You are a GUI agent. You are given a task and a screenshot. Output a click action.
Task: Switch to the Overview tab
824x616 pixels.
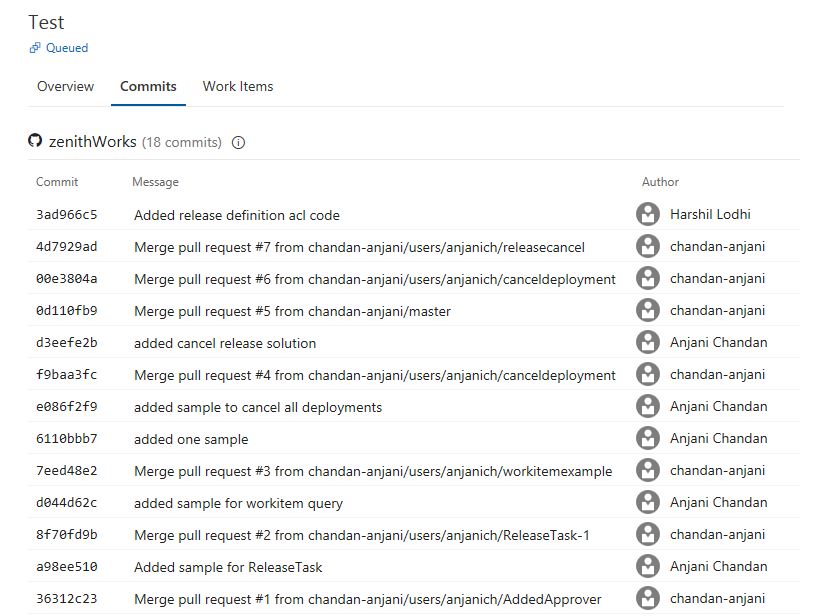pyautogui.click(x=65, y=86)
